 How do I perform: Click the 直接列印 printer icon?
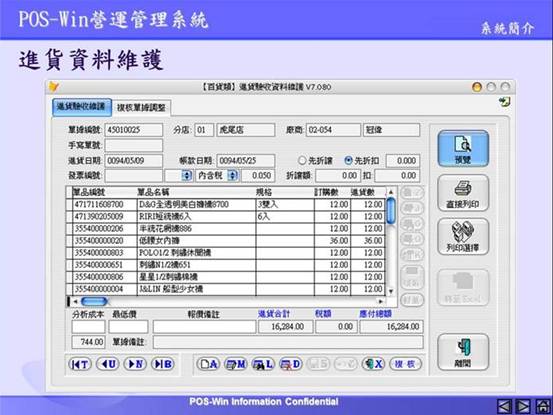click(x=463, y=193)
